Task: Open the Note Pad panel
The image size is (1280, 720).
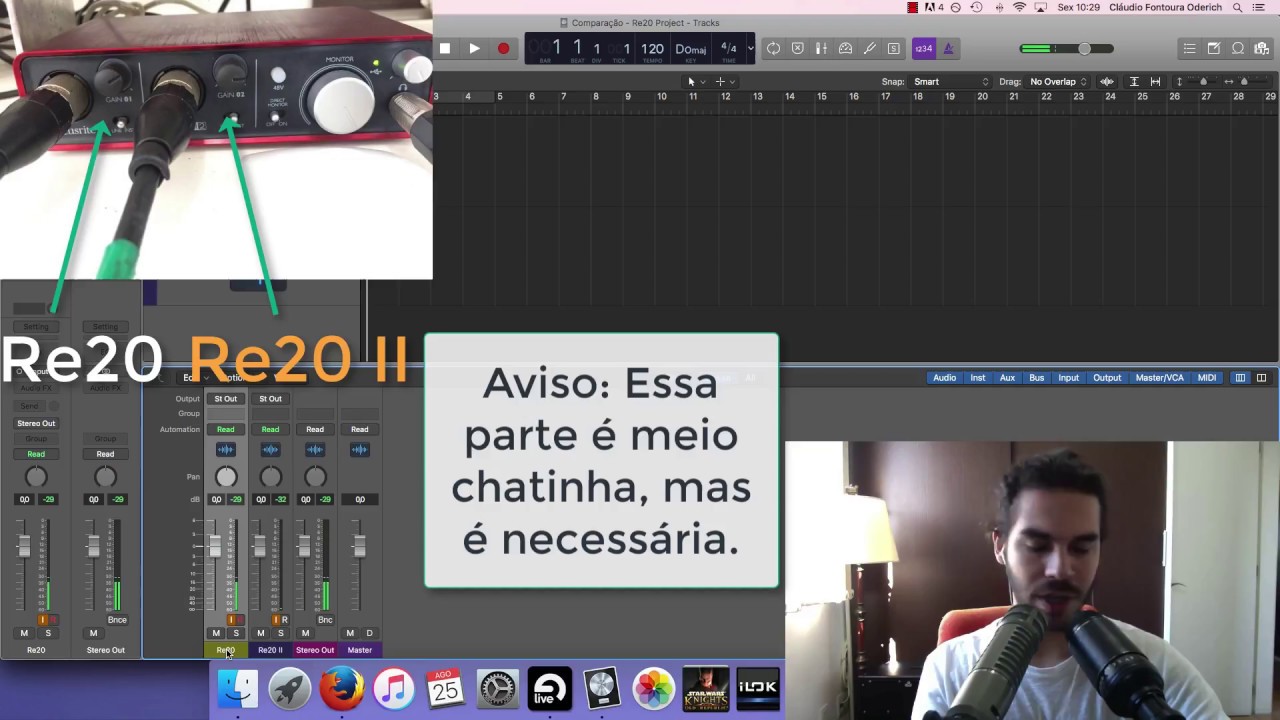Action: [1213, 48]
